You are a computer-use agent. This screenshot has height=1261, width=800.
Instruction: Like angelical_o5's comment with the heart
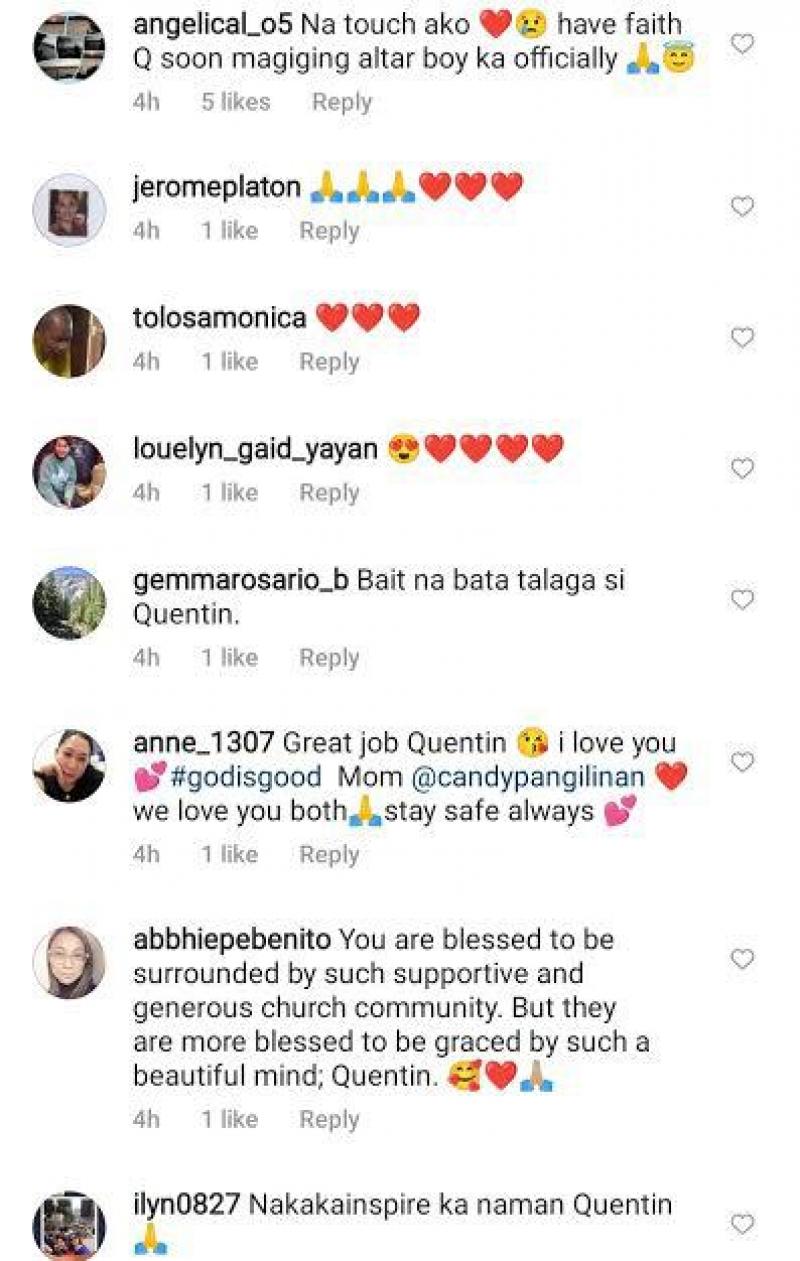(x=742, y=44)
